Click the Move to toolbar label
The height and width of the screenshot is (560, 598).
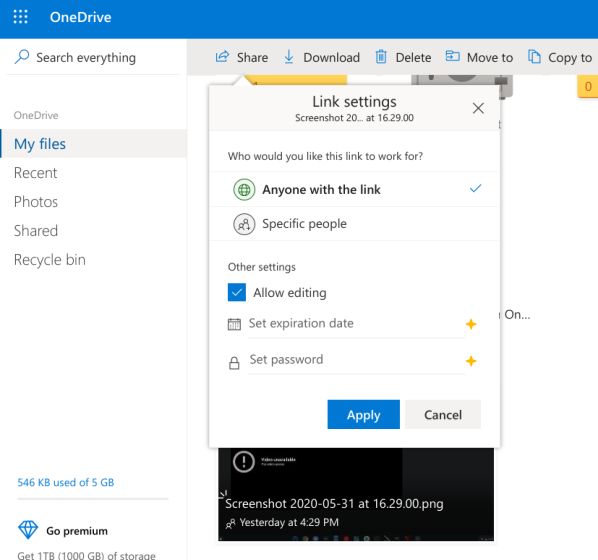[x=490, y=58]
